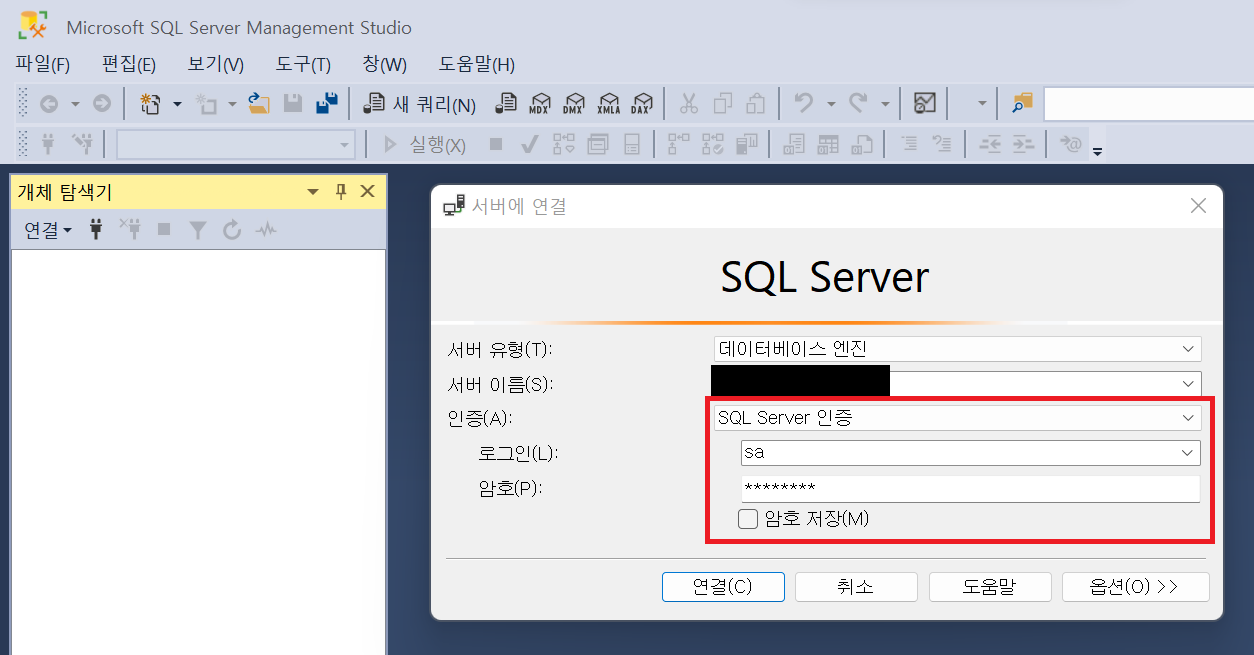Click the DAX query icon
The width and height of the screenshot is (1254, 655).
coord(641,103)
